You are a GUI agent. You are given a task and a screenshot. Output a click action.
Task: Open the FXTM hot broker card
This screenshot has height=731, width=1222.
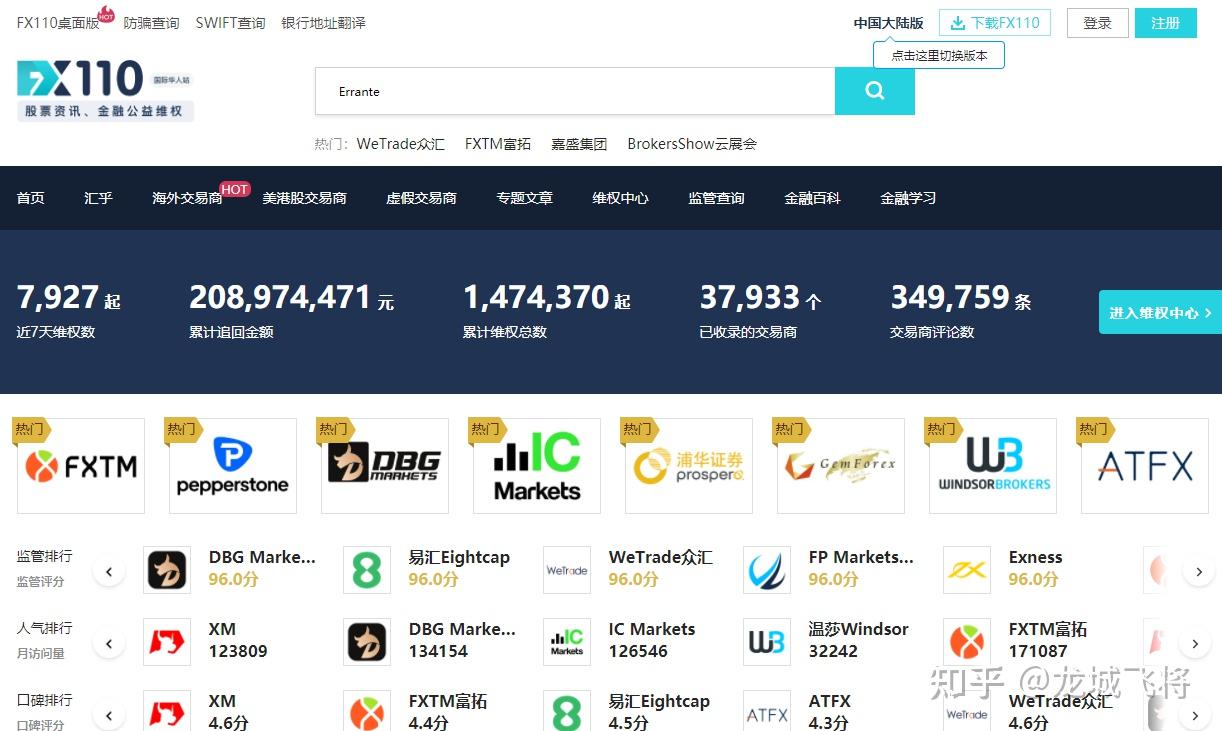tap(81, 466)
